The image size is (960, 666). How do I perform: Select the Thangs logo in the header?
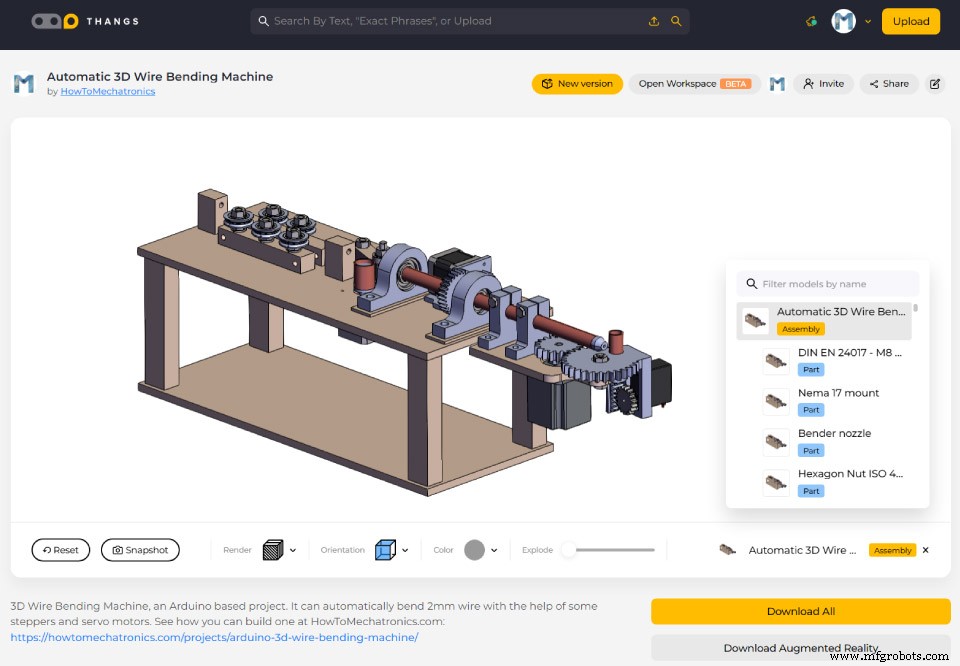pos(84,20)
